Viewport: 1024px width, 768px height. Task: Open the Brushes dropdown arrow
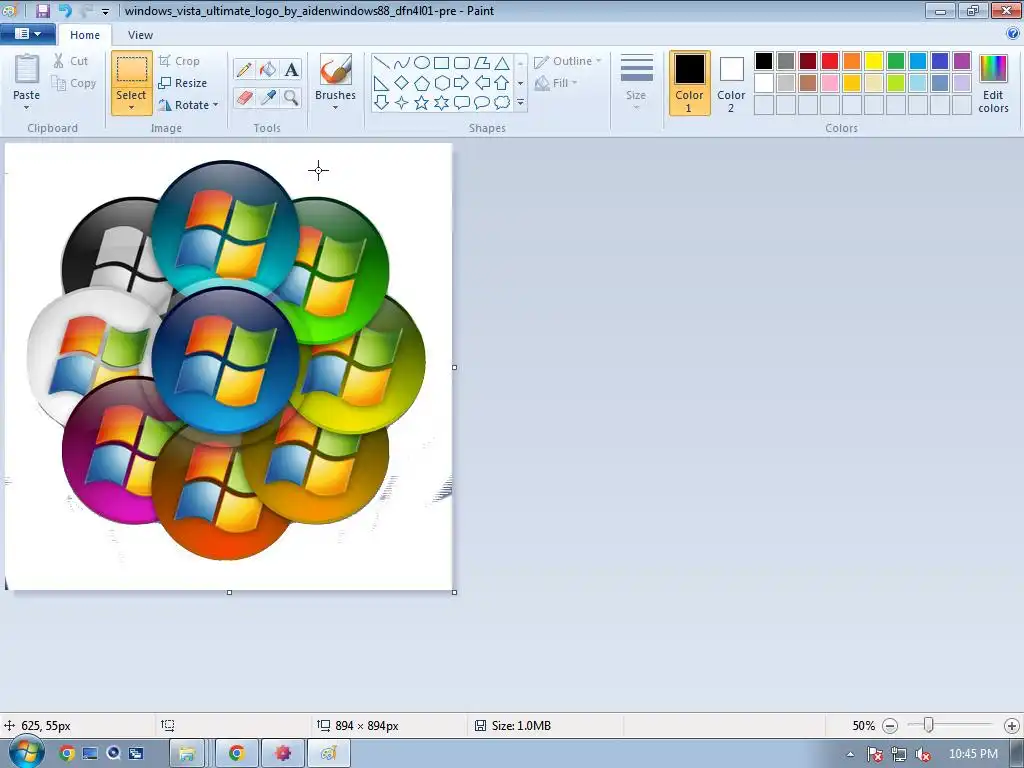335,108
